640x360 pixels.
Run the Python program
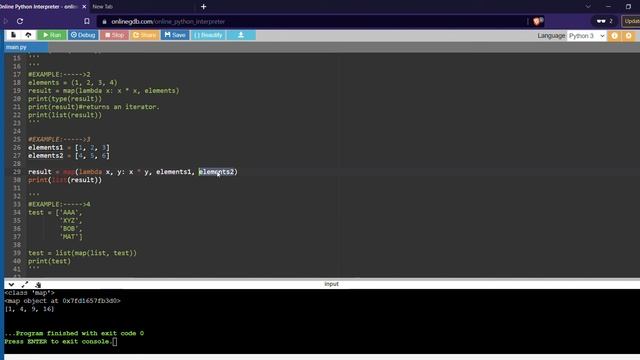pos(52,35)
